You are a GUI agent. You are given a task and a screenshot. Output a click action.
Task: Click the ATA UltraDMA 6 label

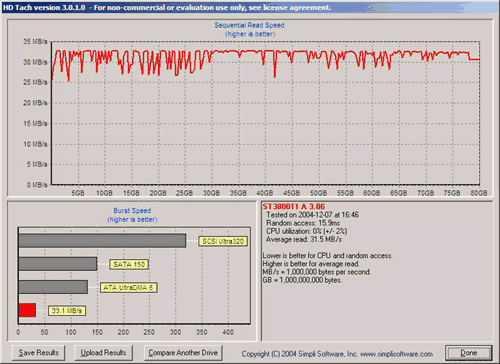click(x=128, y=288)
